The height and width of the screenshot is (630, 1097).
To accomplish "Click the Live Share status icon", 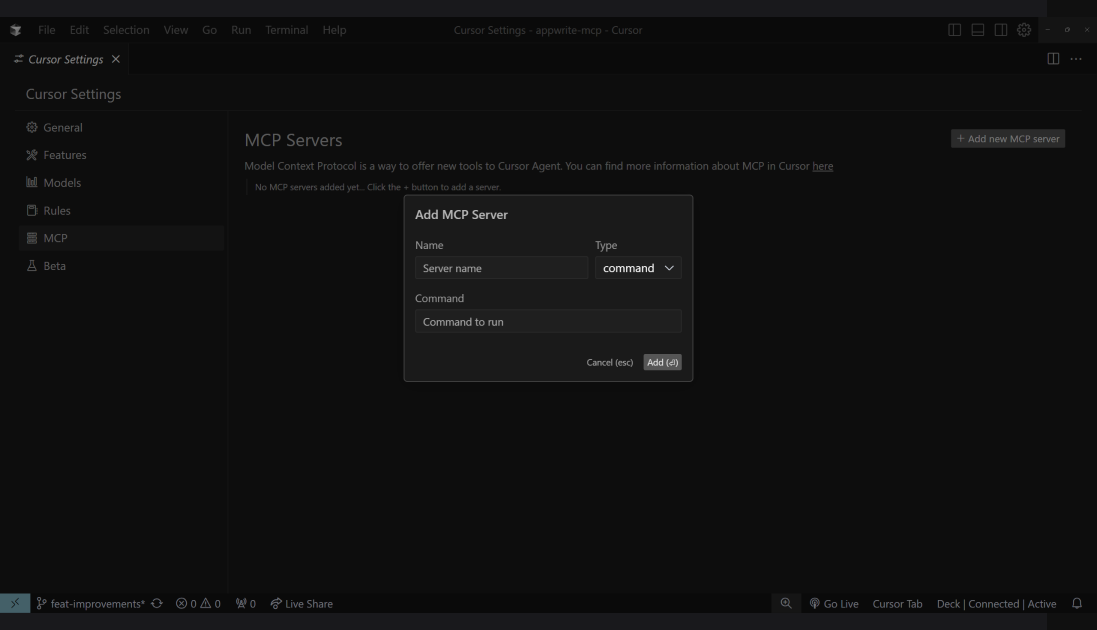I will (301, 603).
